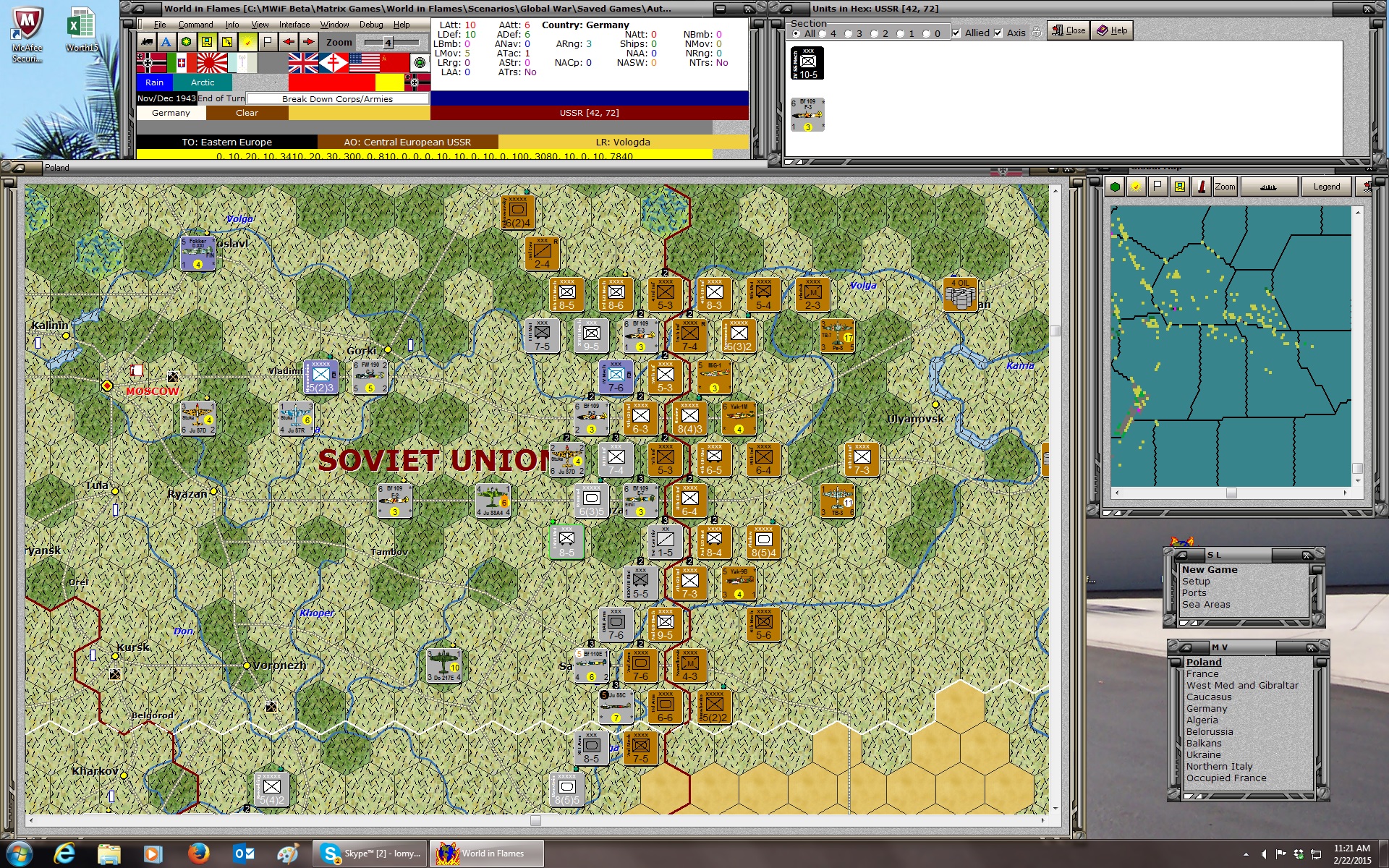
Task: Select the United States flag
Action: (x=364, y=63)
